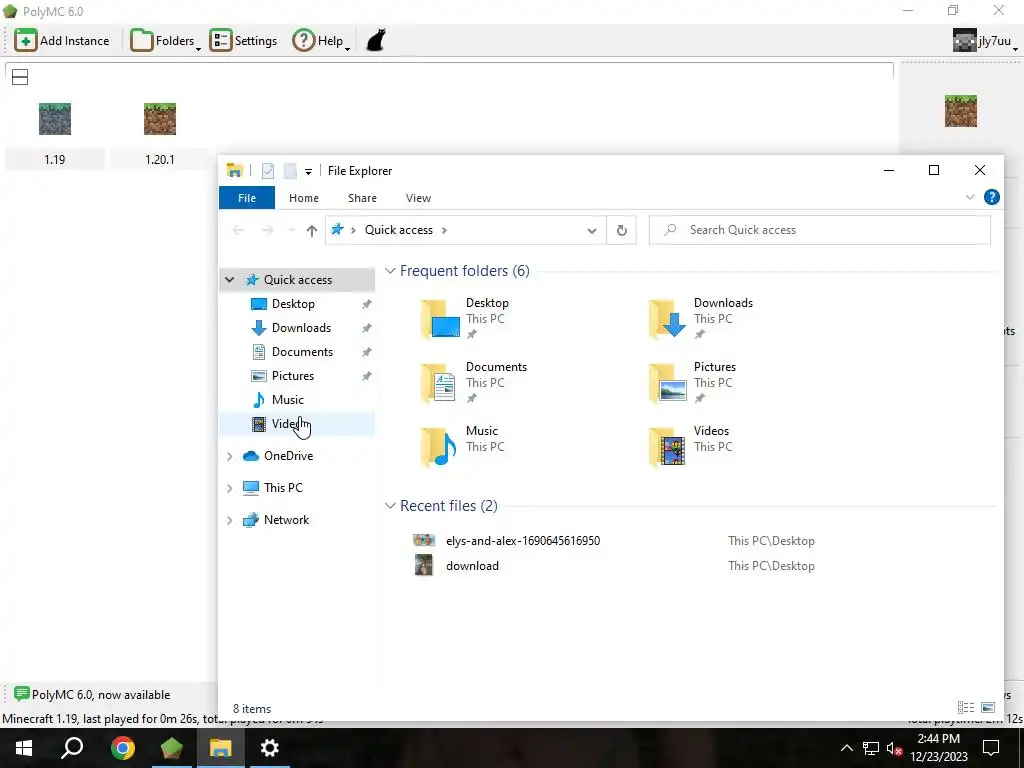Select the 1.19 Minecraft instance
This screenshot has height=768, width=1024.
coord(55,135)
